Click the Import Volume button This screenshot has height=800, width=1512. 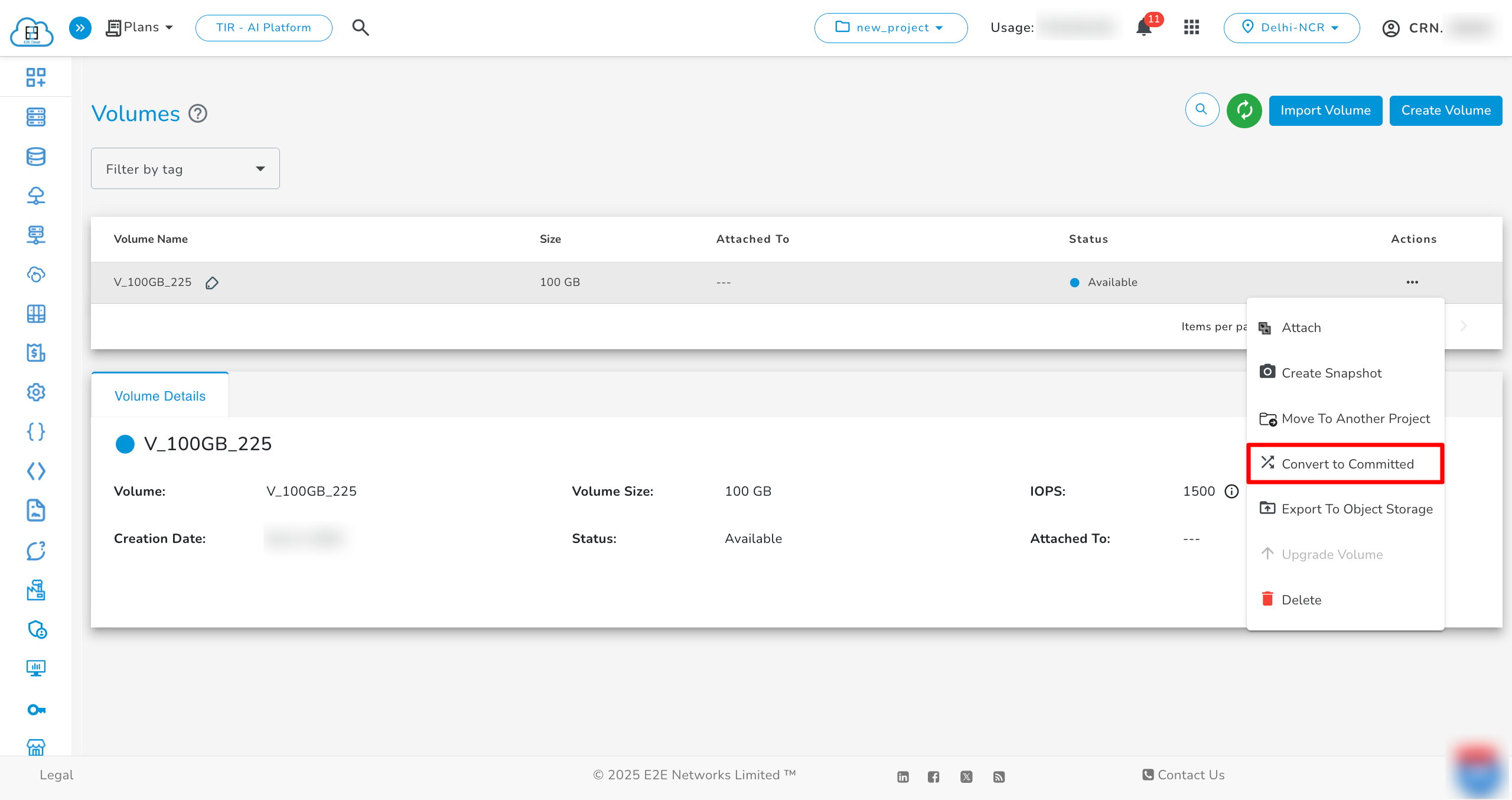(1325, 110)
